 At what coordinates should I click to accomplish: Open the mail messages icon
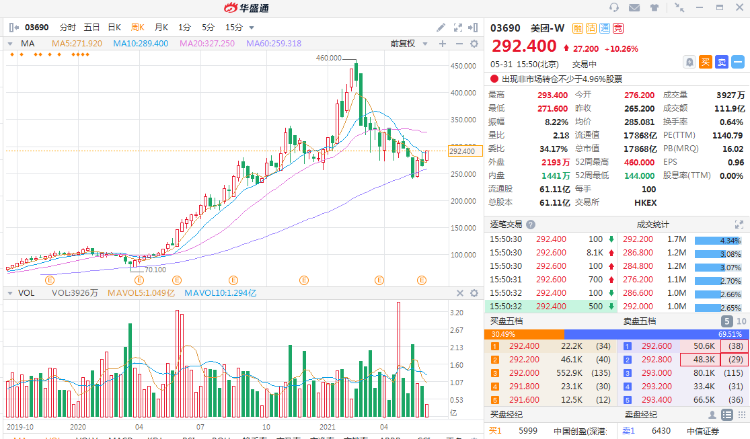pyautogui.click(x=634, y=7)
